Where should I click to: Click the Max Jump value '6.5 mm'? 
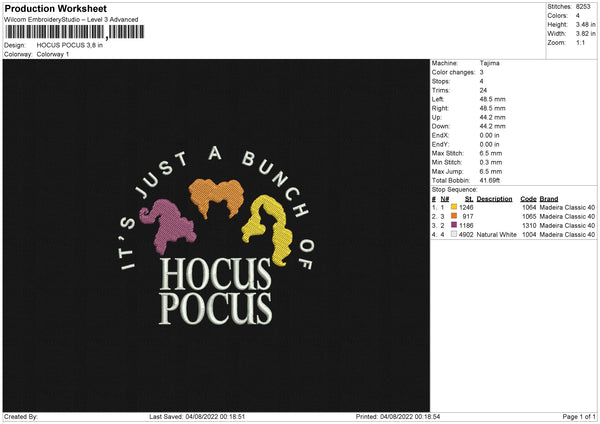491,171
